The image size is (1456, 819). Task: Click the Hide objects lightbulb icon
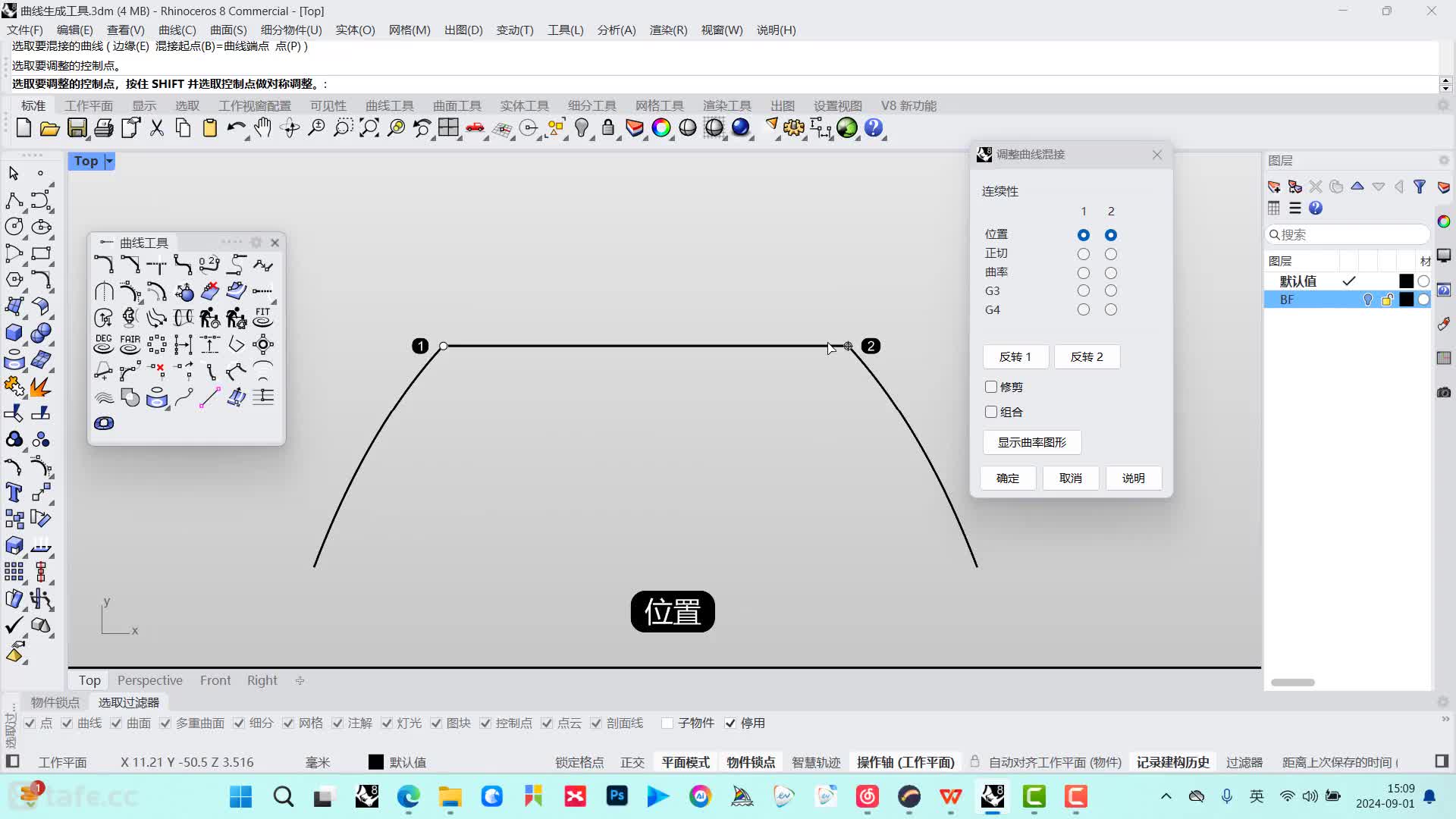point(582,128)
